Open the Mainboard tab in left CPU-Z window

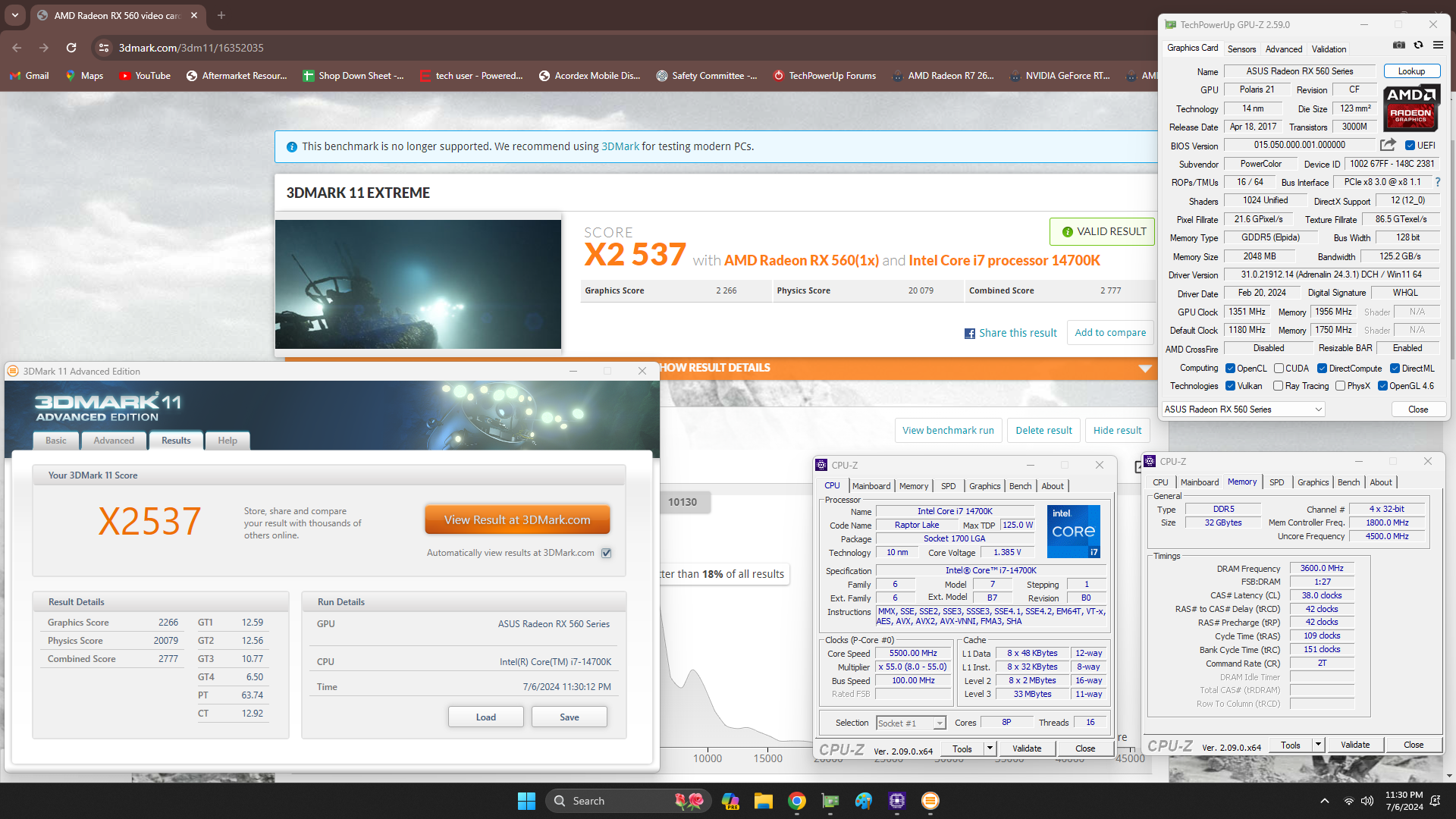pyautogui.click(x=871, y=486)
